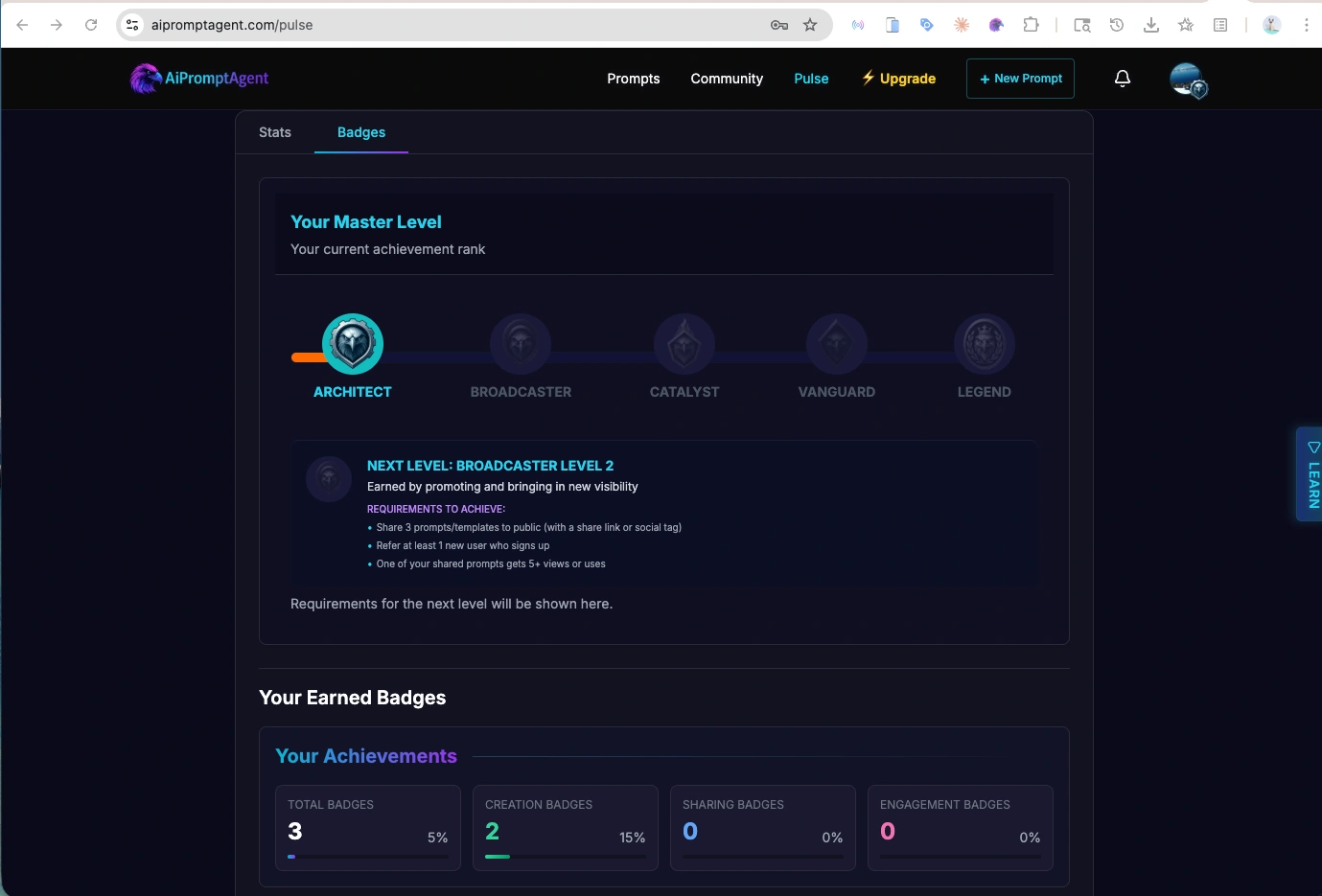Click the "Your Master Level" heading
Viewport: 1322px width, 896px height.
366,221
